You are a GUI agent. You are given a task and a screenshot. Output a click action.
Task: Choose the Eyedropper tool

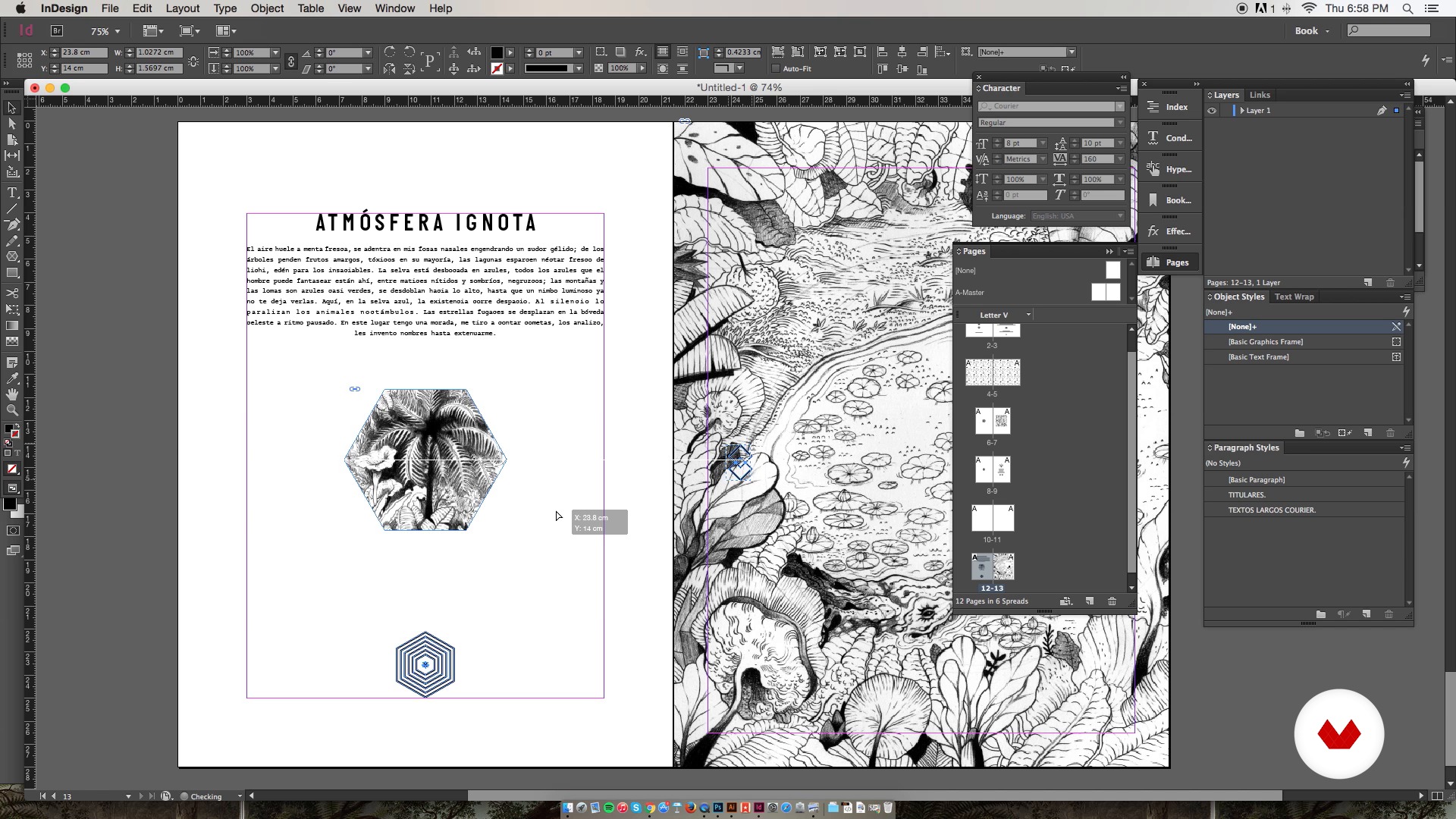point(12,378)
